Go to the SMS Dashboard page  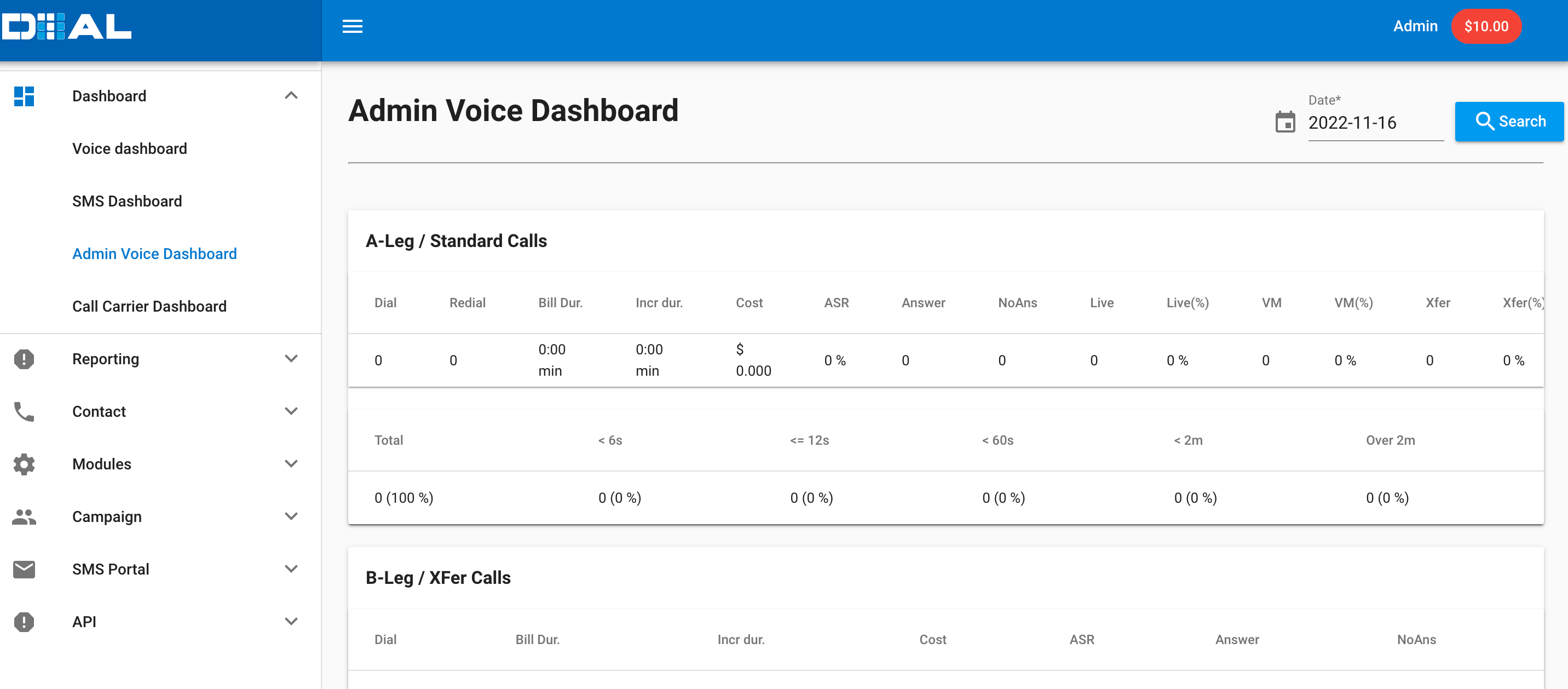tap(126, 201)
